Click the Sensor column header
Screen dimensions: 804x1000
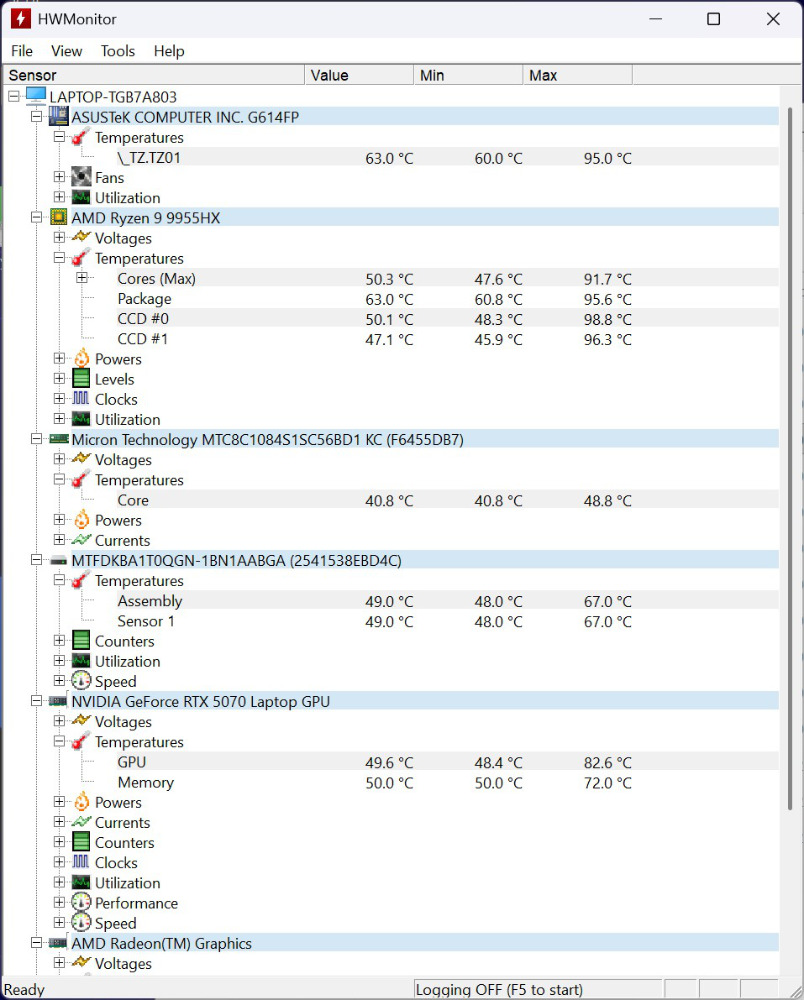[x=154, y=75]
